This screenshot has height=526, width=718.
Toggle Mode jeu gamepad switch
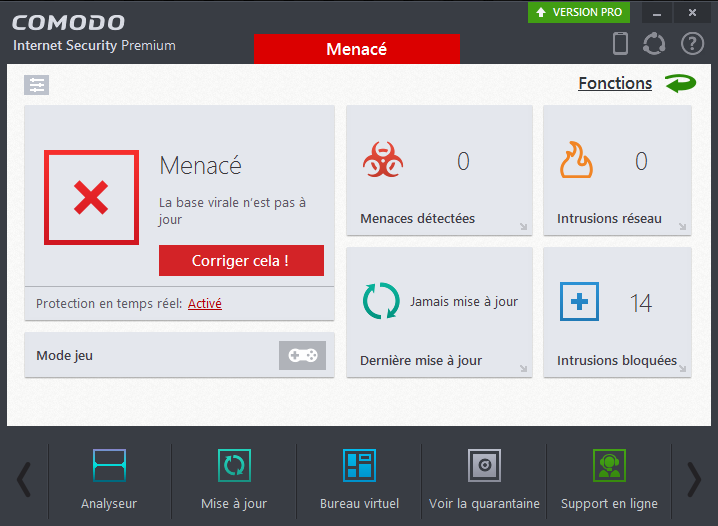click(x=302, y=355)
